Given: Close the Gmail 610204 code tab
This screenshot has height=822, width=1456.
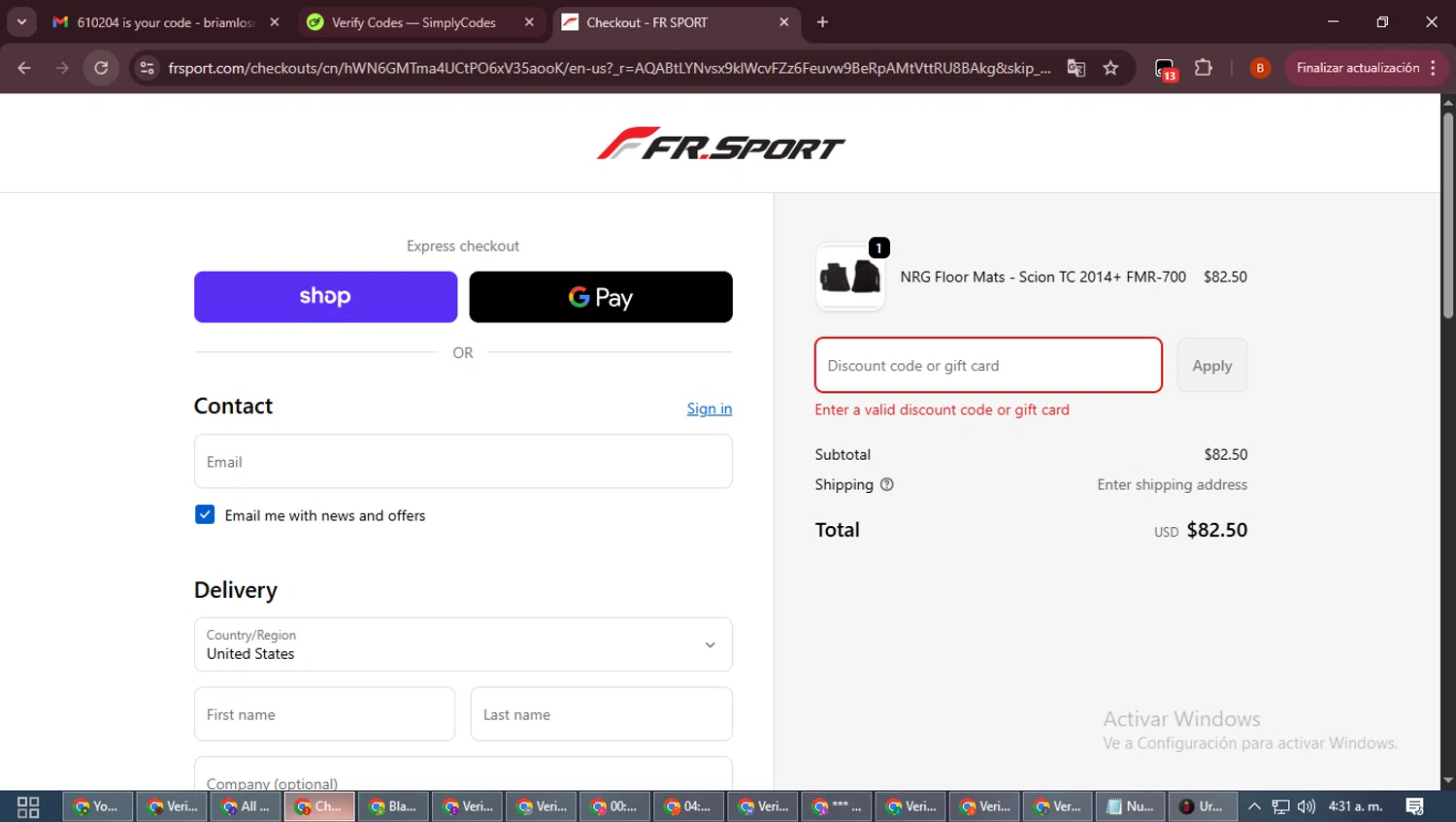Looking at the screenshot, I should pyautogui.click(x=274, y=22).
